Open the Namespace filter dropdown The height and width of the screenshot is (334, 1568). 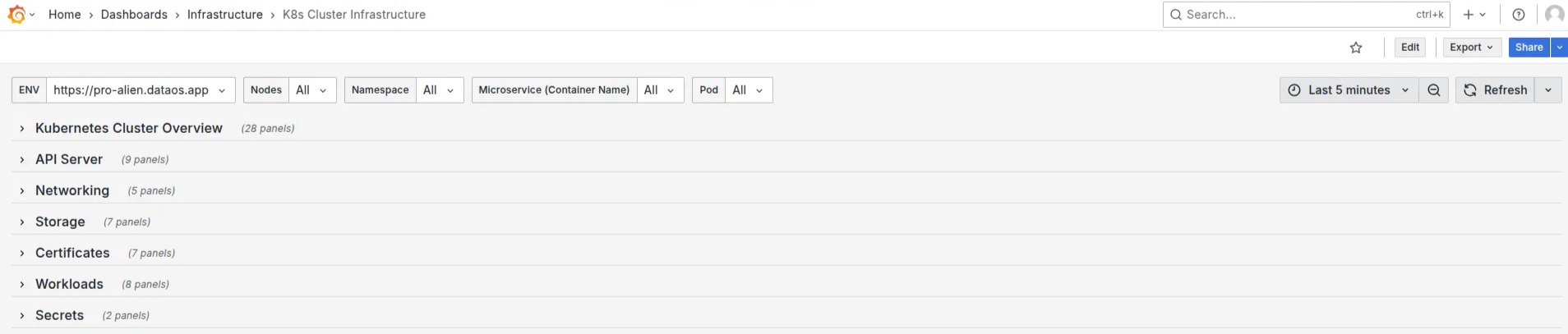pos(439,90)
